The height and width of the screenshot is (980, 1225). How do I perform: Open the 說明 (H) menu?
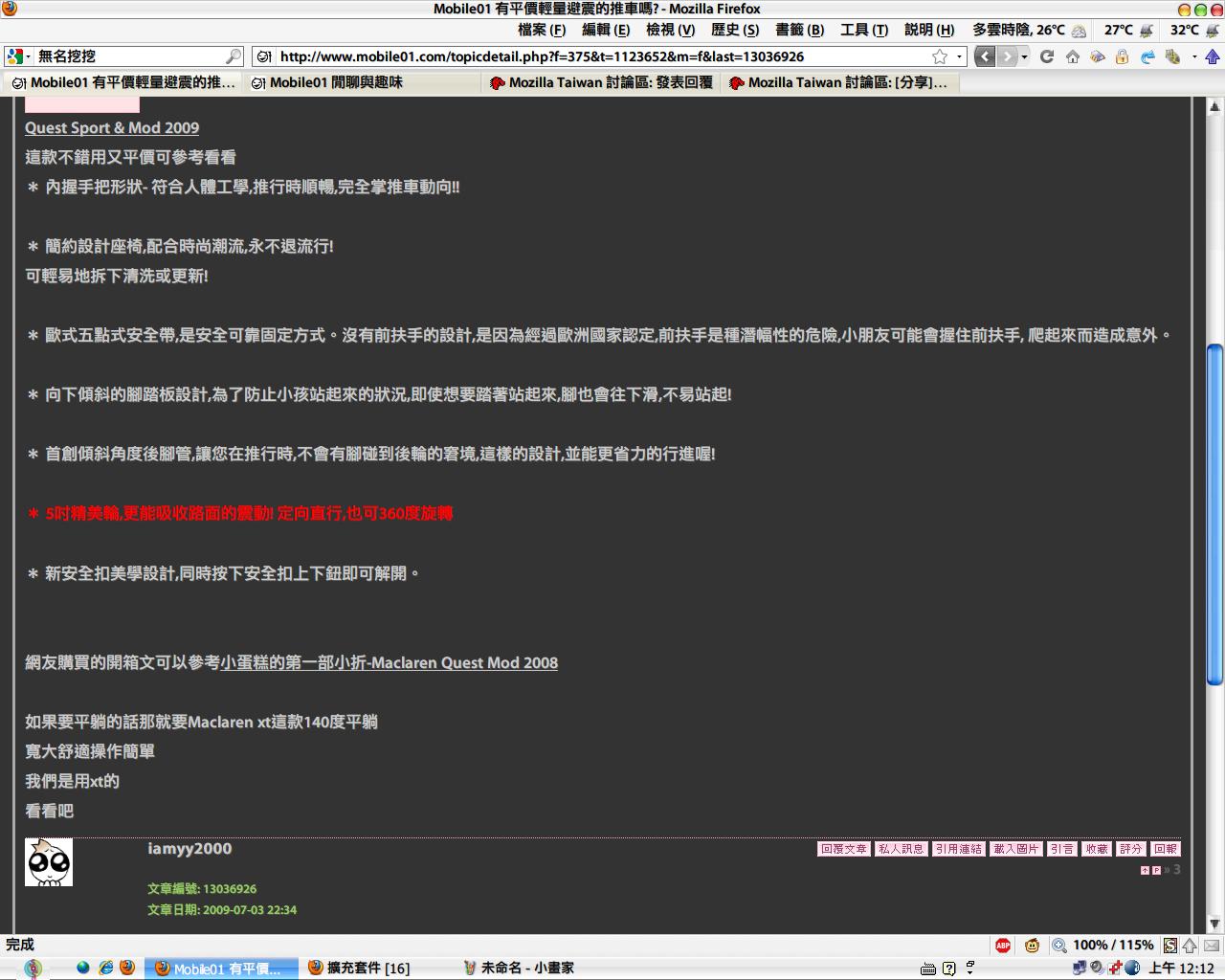pyautogui.click(x=929, y=31)
